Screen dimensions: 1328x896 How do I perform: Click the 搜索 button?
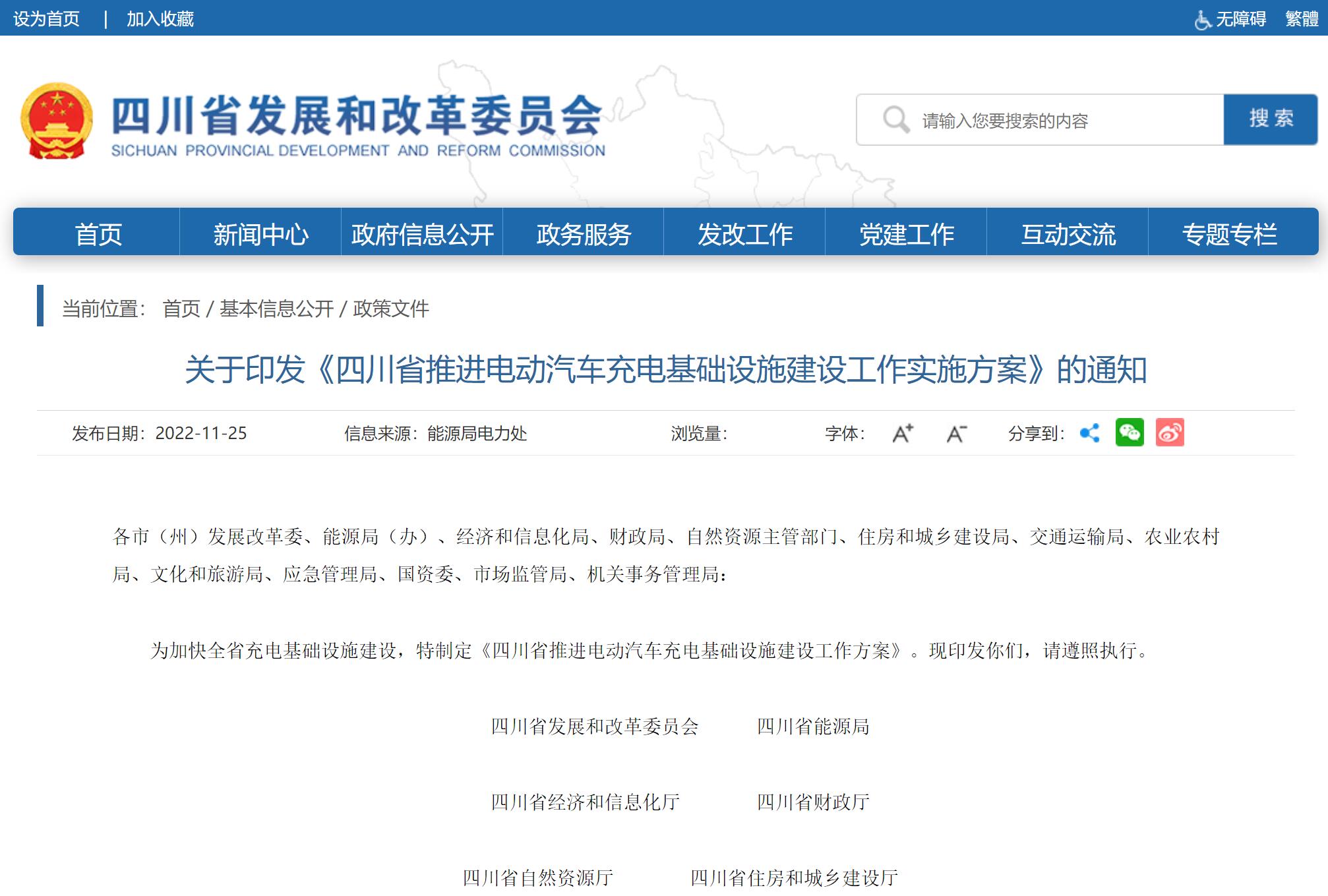click(1271, 119)
